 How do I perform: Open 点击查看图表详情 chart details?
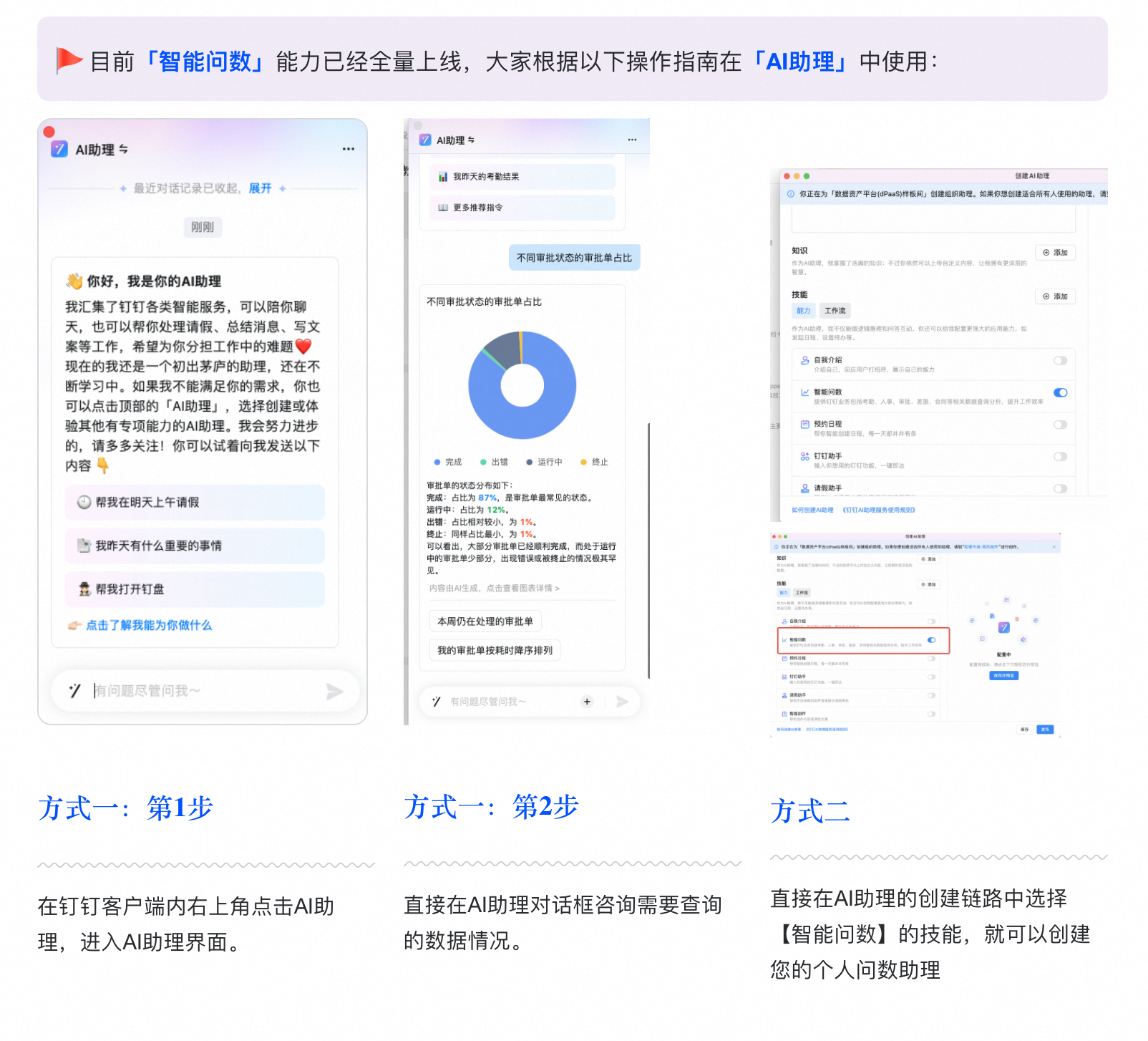pyautogui.click(x=522, y=588)
